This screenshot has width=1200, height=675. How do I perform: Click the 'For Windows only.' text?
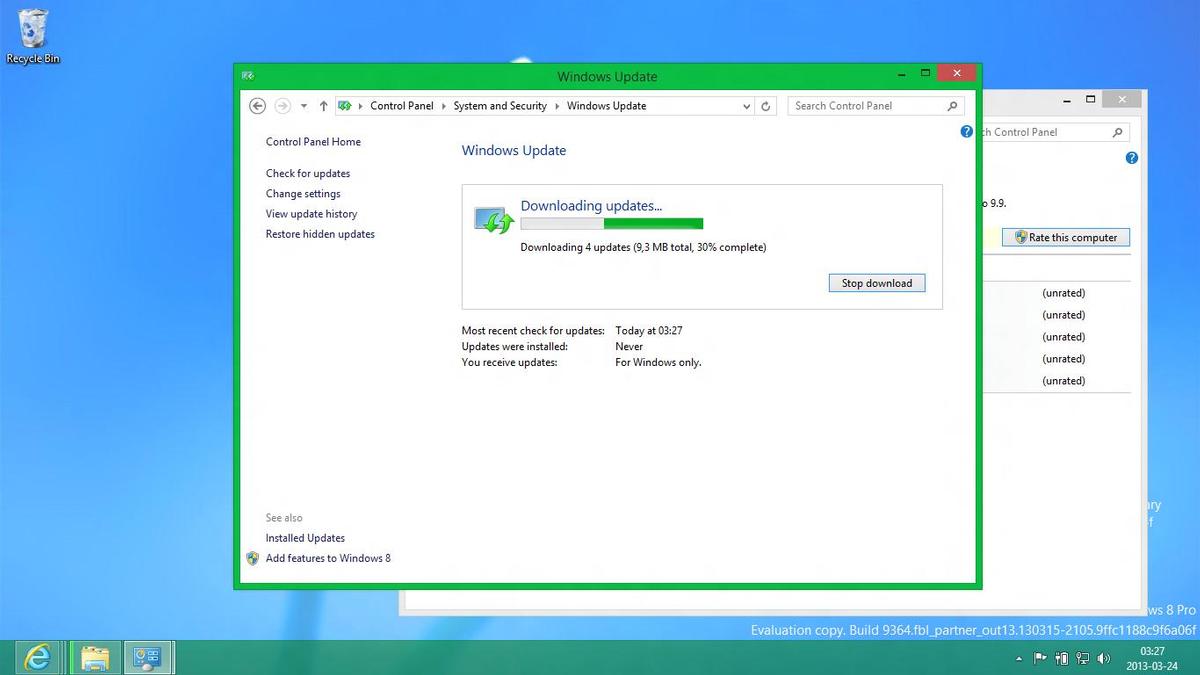click(x=658, y=363)
